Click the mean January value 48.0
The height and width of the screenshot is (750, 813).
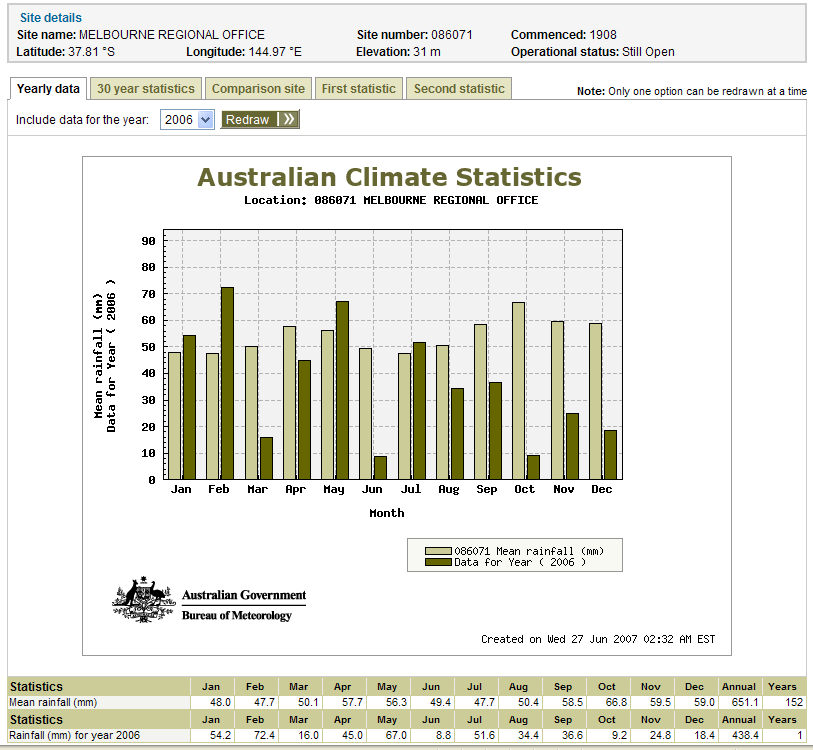click(220, 702)
